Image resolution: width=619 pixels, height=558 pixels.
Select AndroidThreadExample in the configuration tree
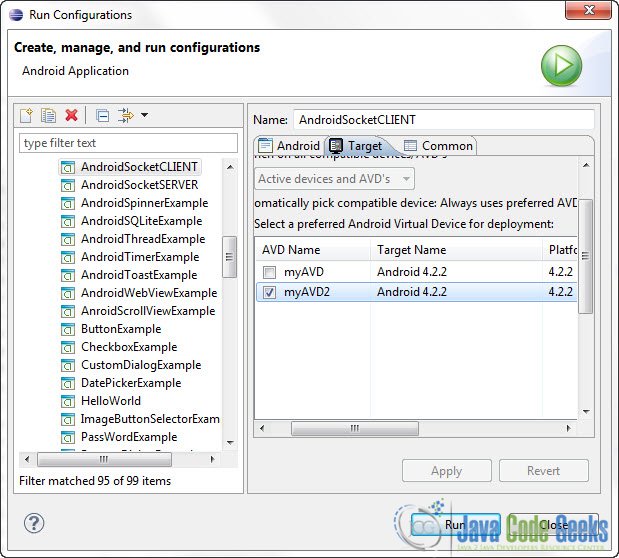tap(143, 239)
